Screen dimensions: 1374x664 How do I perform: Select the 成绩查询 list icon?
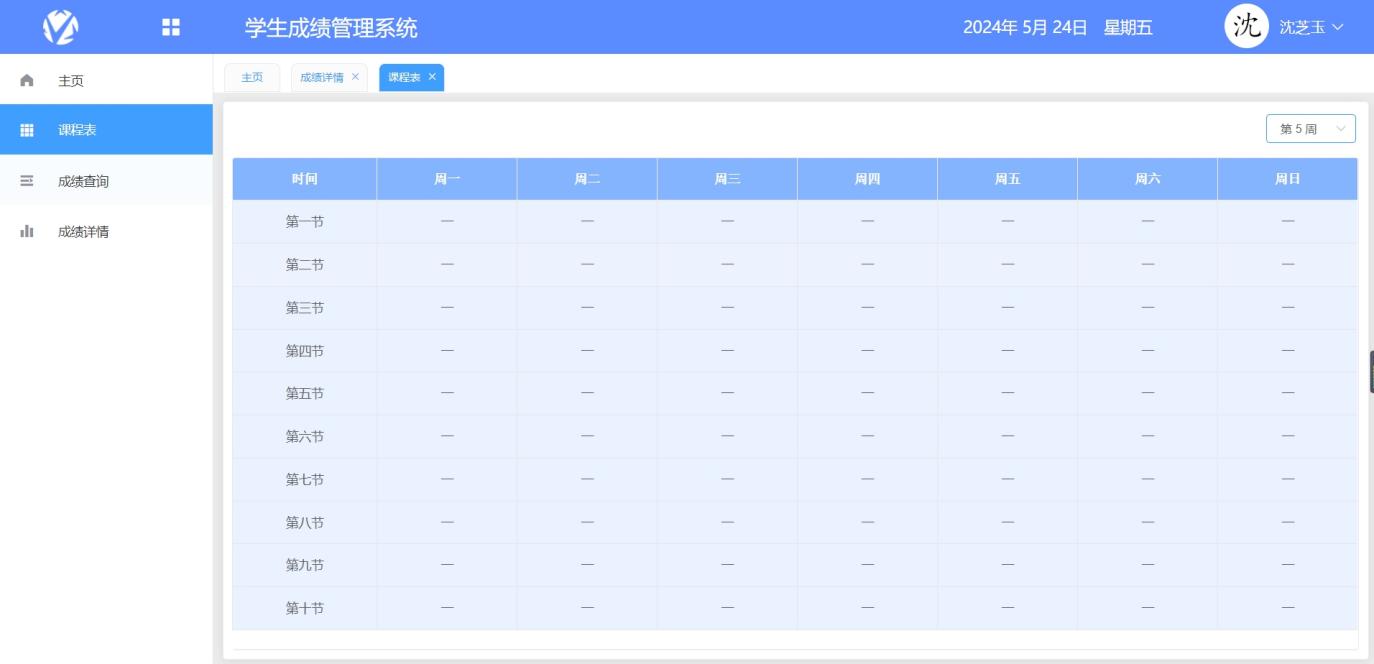[x=28, y=178]
